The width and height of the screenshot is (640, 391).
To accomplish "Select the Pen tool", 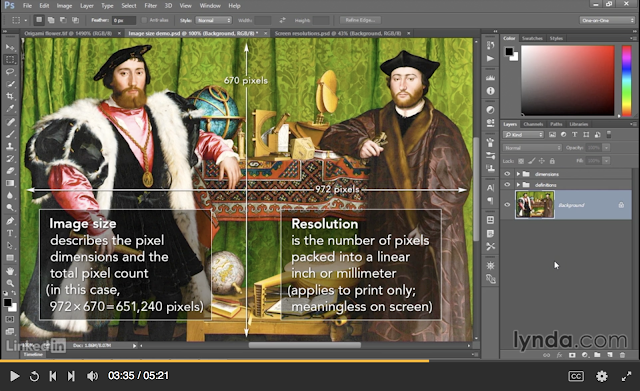I will point(10,221).
